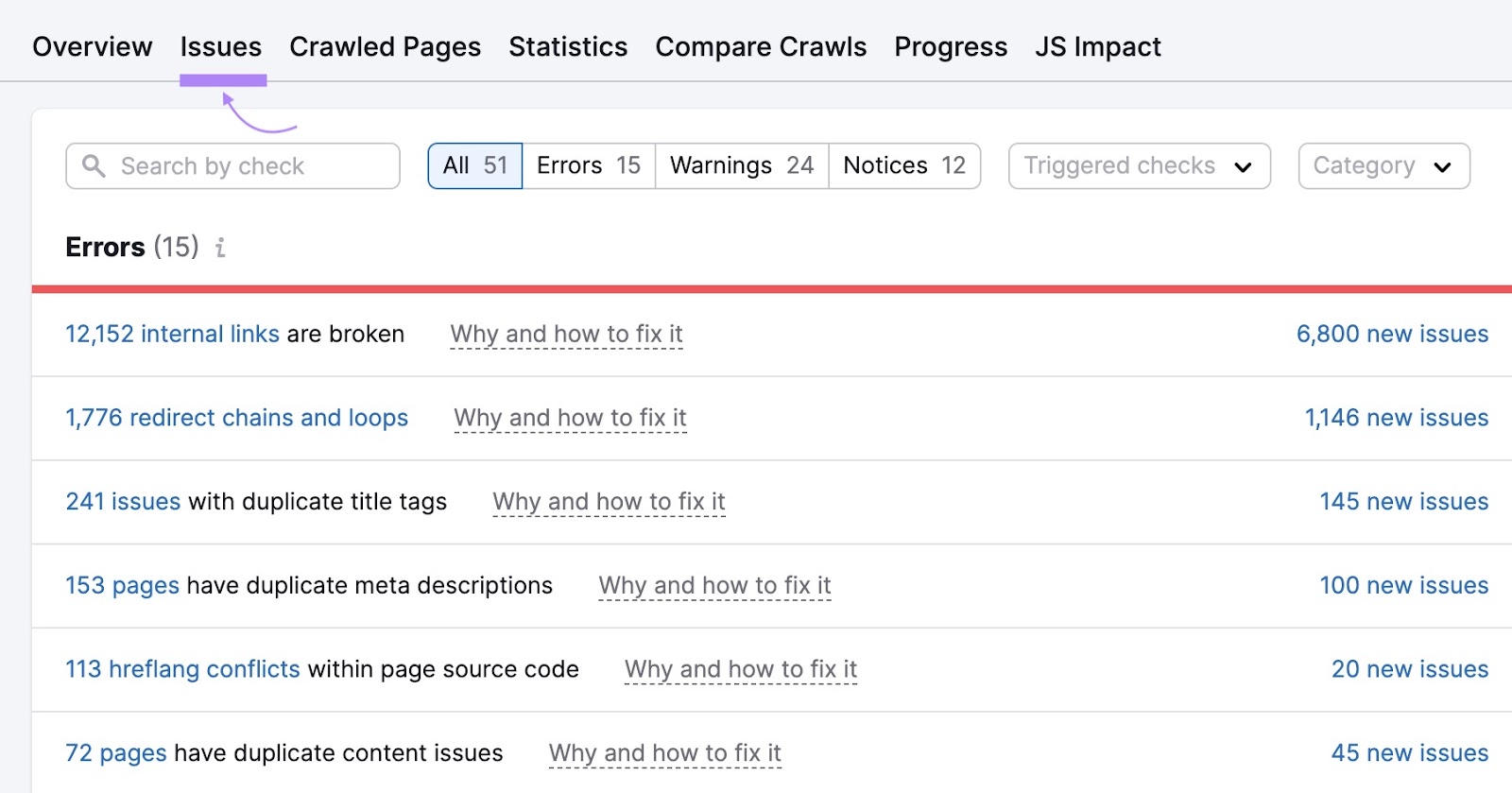
Task: Click the magnifying glass search icon
Action: pyautogui.click(x=94, y=165)
